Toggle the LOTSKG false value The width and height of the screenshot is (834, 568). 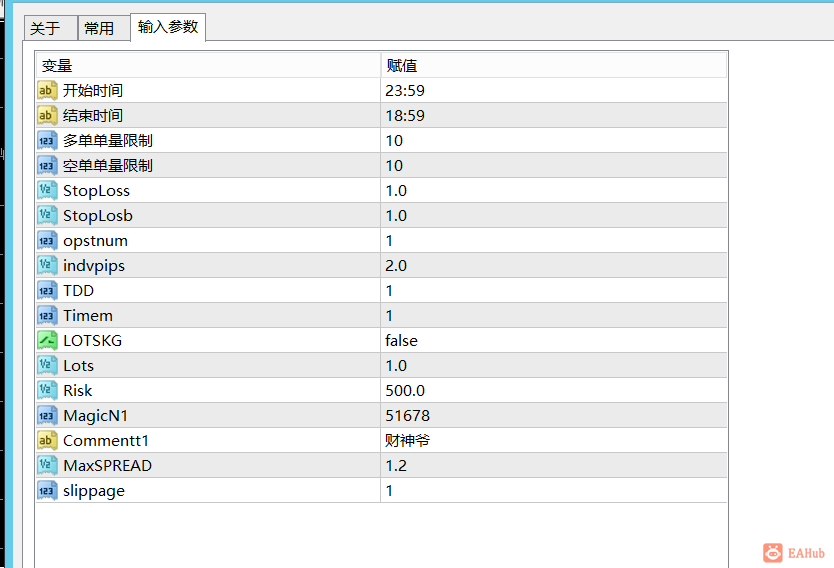(402, 340)
